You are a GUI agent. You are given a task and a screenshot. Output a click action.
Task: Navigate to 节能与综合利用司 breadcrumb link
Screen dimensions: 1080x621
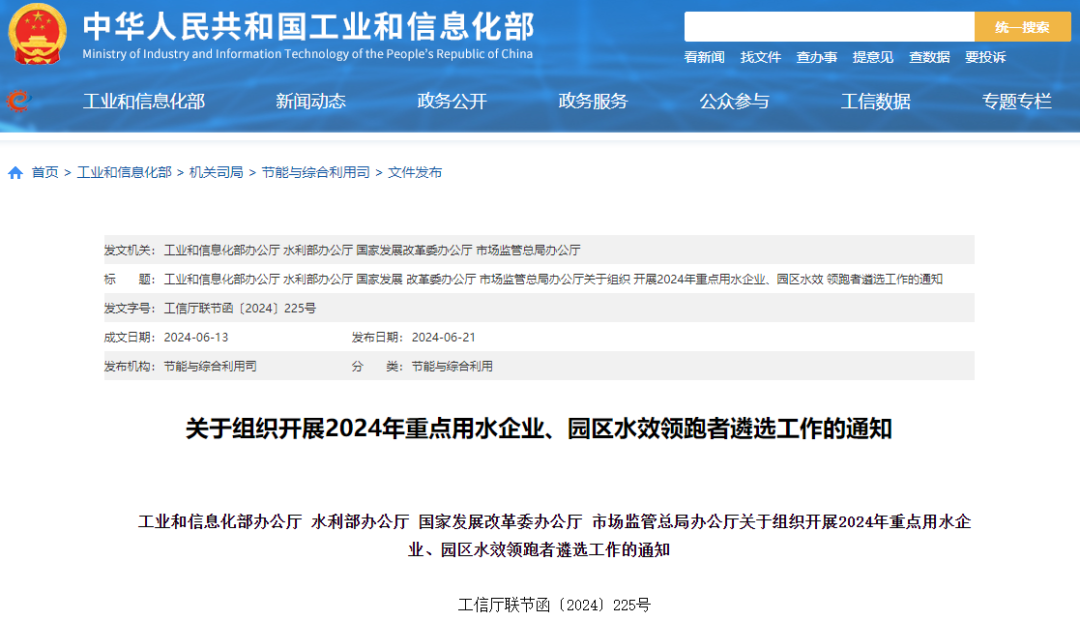pos(315,173)
